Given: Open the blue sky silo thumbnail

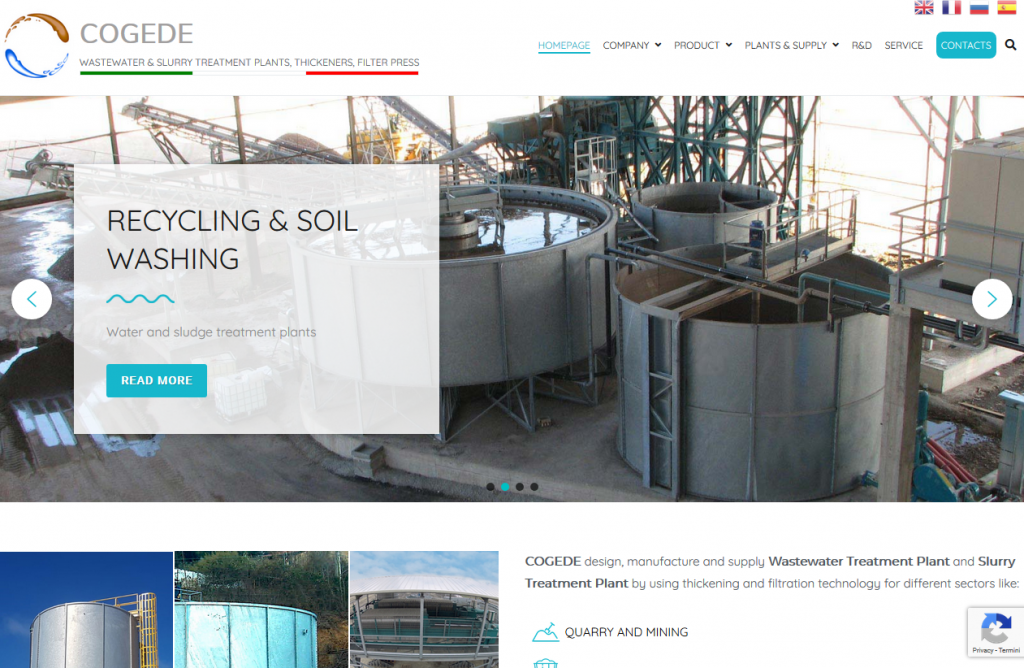Looking at the screenshot, I should click(86, 609).
